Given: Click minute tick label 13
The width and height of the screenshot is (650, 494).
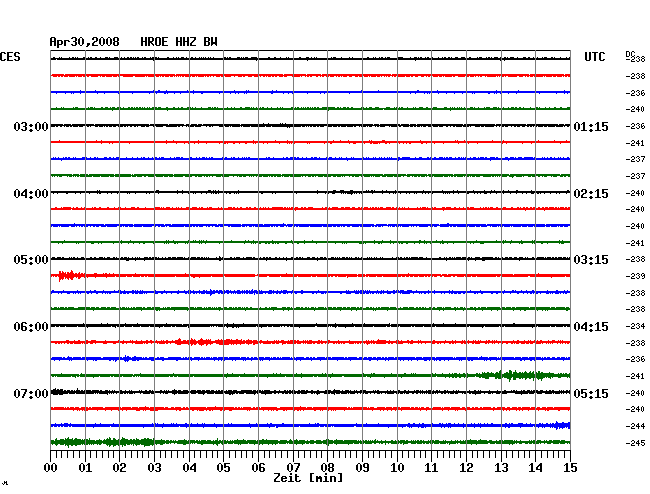Looking at the screenshot, I should point(501,468).
